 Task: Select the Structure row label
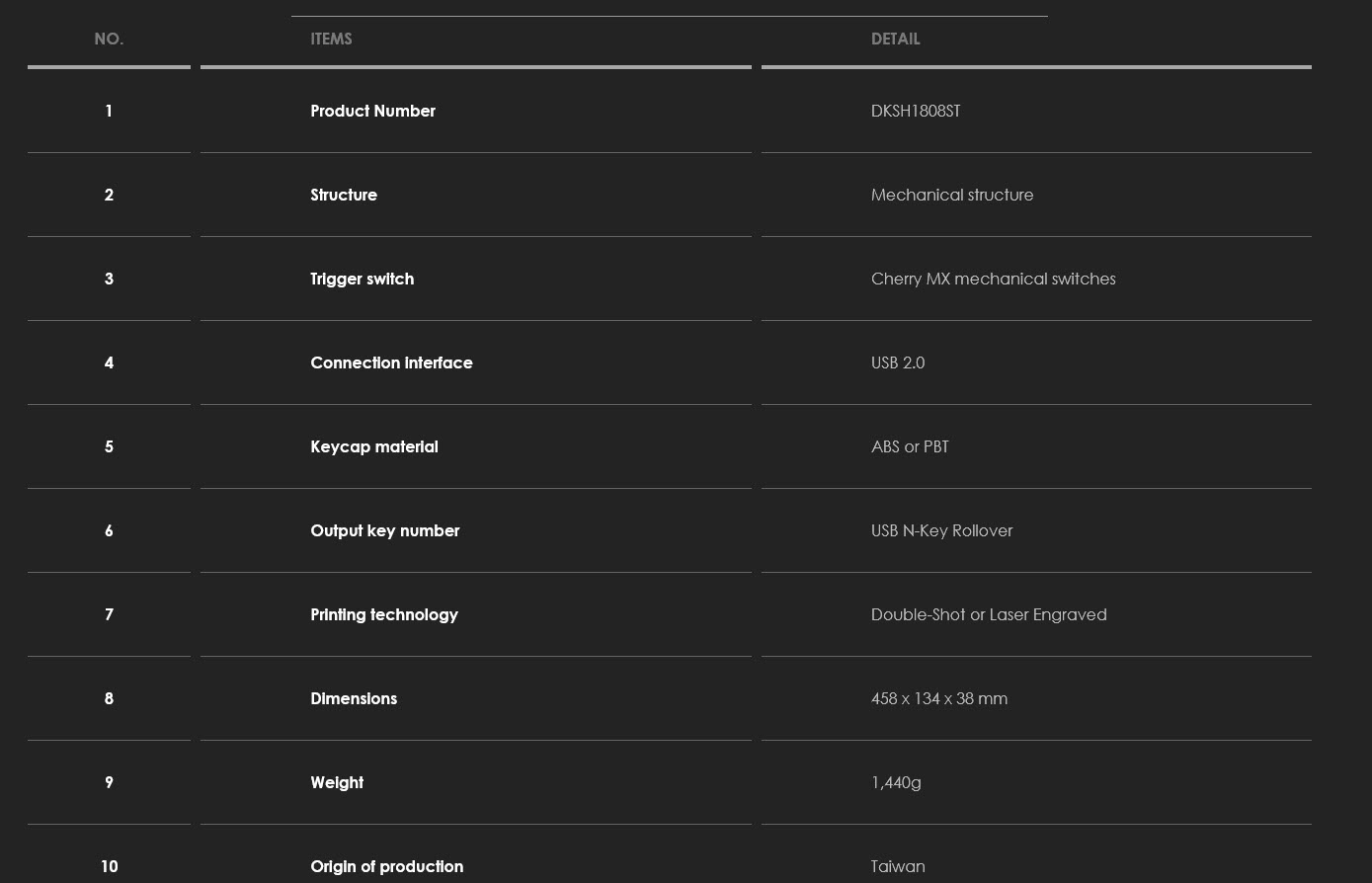[344, 195]
